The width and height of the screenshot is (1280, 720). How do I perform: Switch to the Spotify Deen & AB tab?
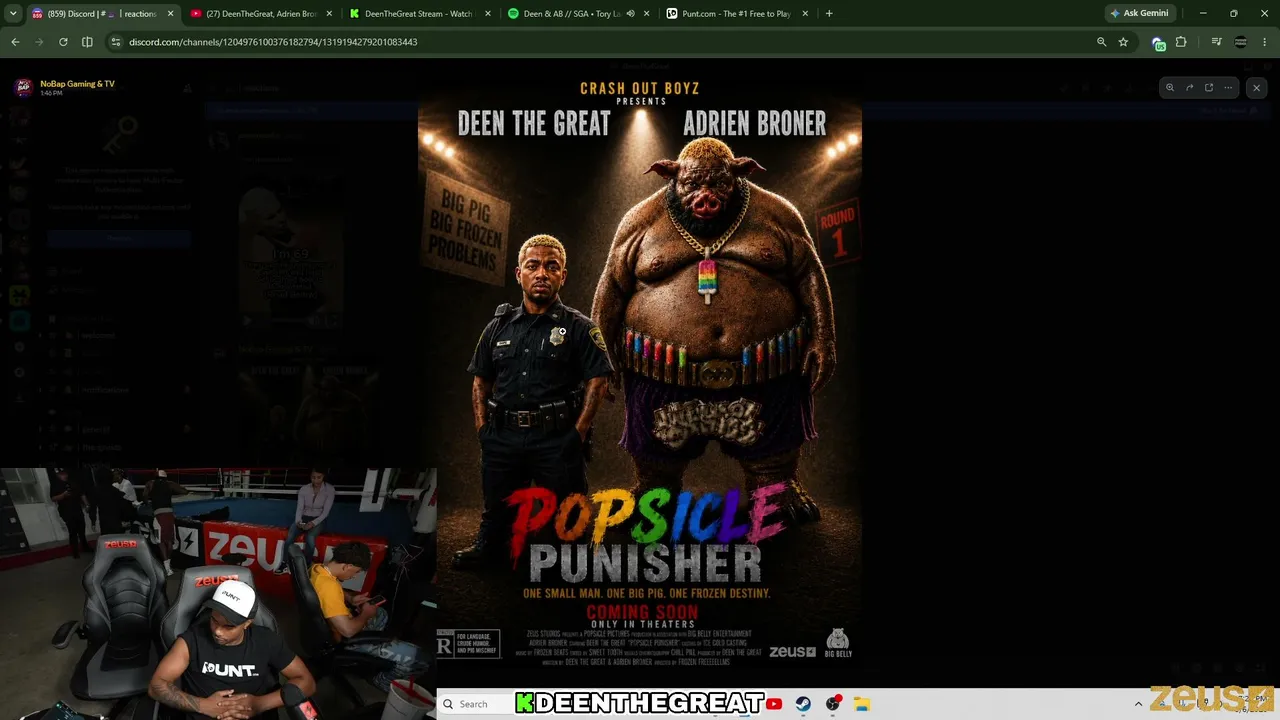click(577, 14)
